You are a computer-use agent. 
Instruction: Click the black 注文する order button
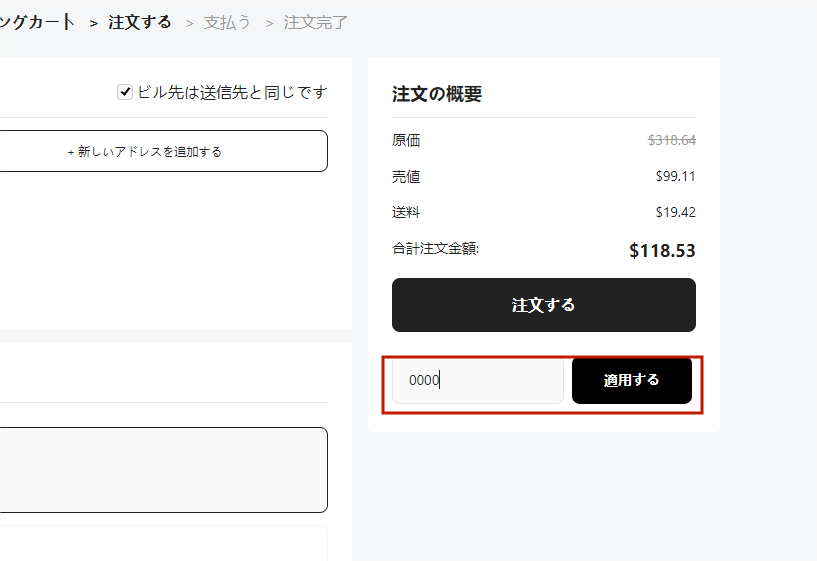click(543, 305)
